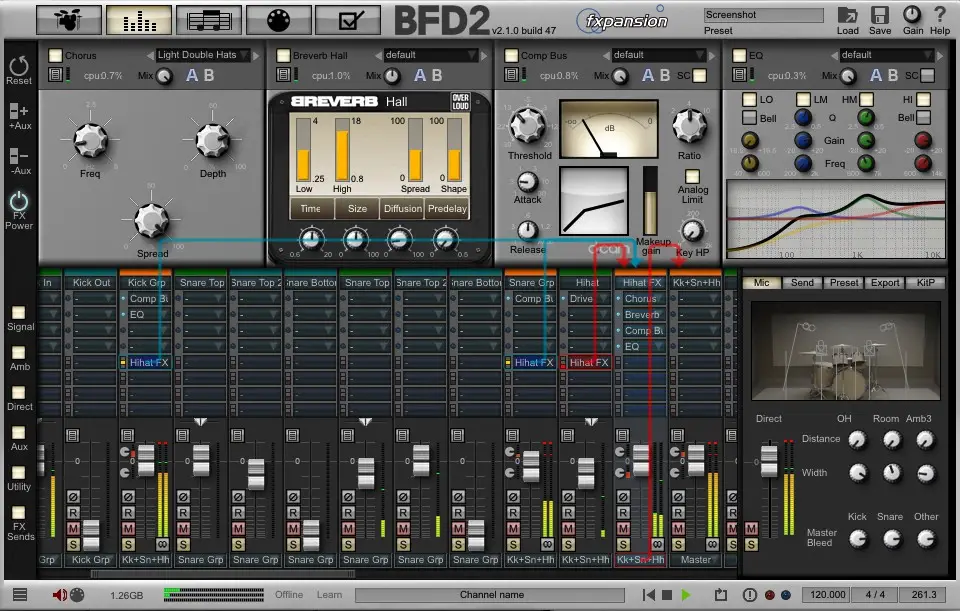Toggle the Signal checkbox in sidebar

tap(18, 313)
